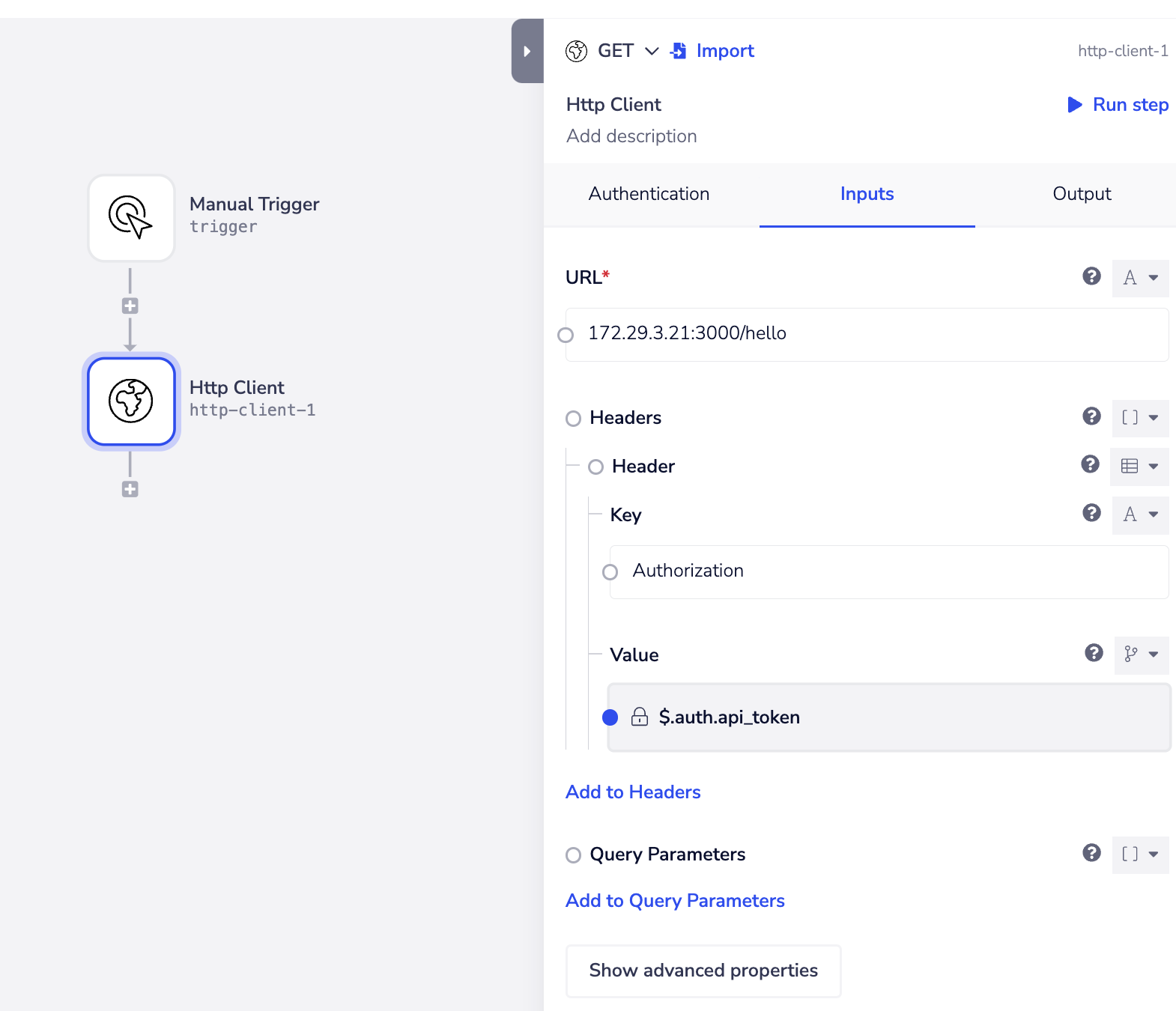
Task: Open URL field type dropdown
Action: 1140,278
